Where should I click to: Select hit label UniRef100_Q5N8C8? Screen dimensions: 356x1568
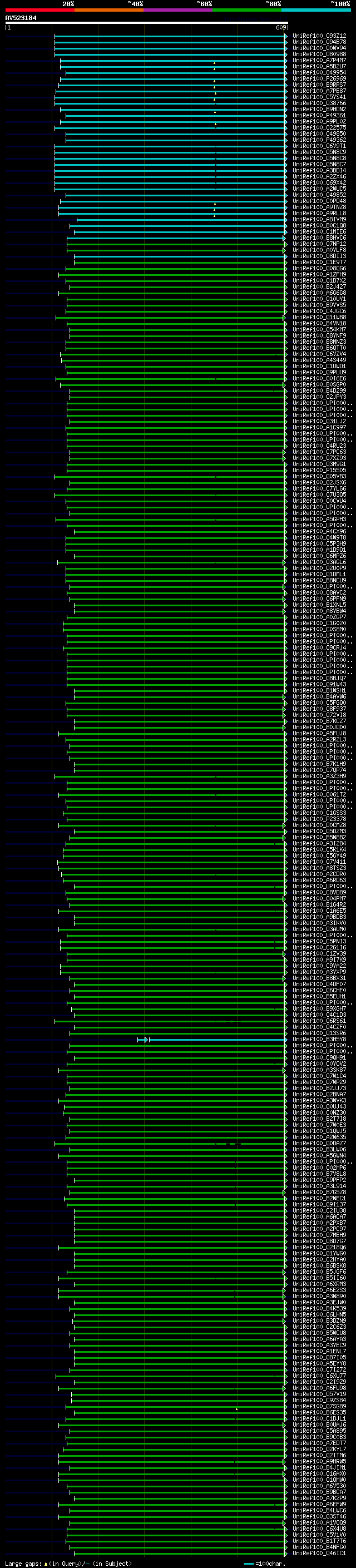[x=319, y=159]
